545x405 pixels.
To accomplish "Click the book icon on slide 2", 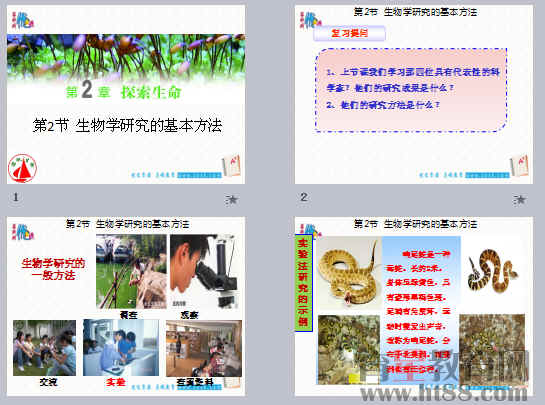I will tap(519, 166).
